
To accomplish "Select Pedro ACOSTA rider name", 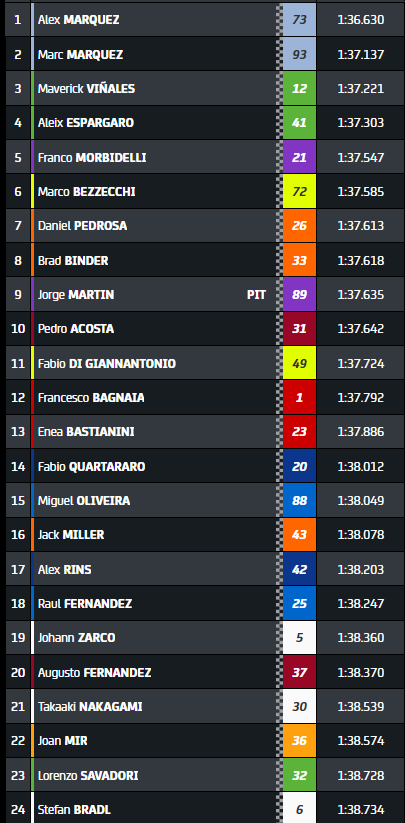I will [76, 329].
